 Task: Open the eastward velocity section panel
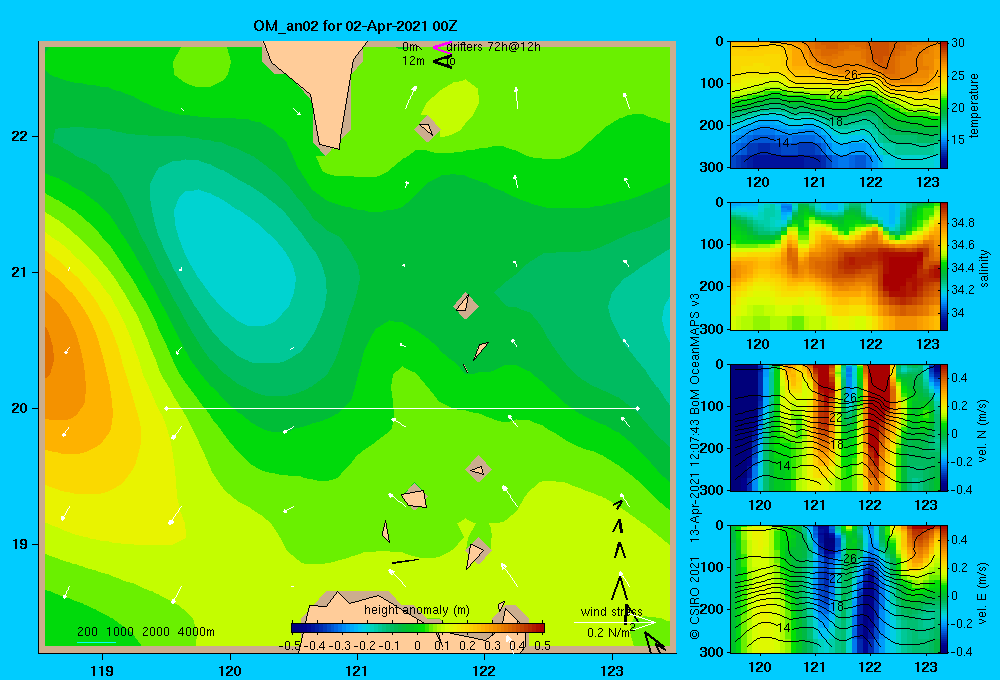pyautogui.click(x=835, y=589)
